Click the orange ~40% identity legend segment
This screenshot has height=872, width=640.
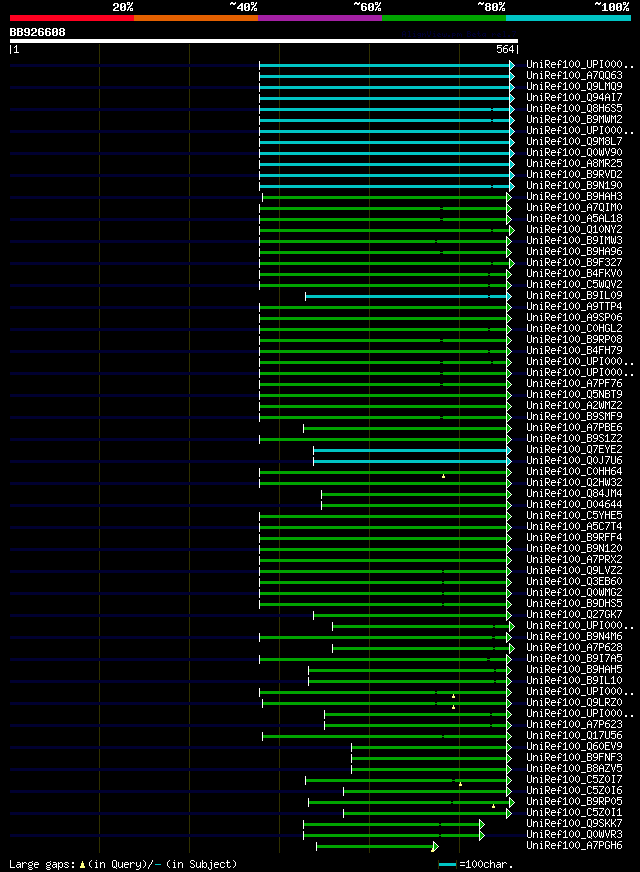tap(196, 18)
